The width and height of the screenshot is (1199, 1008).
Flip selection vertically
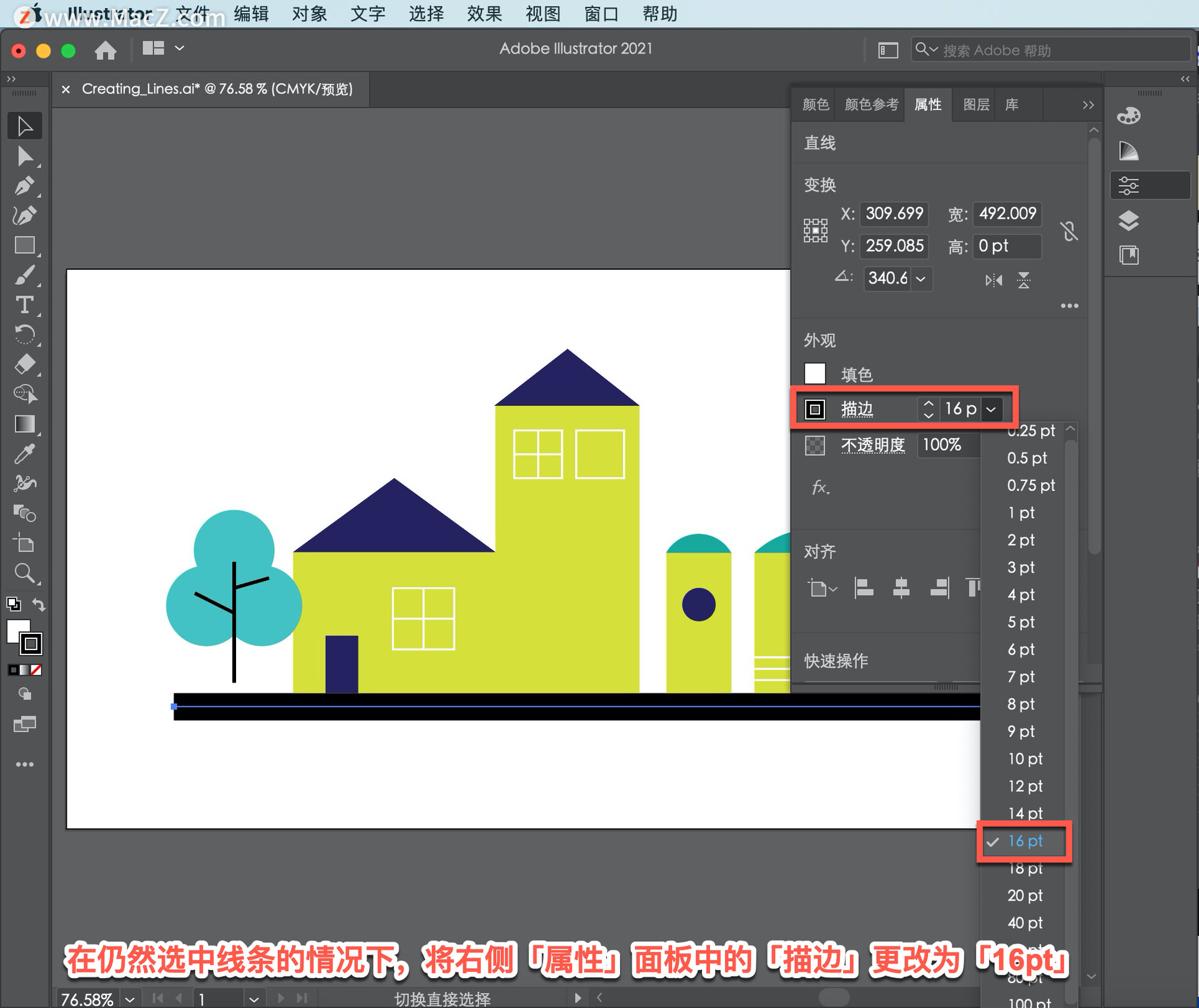point(1024,280)
